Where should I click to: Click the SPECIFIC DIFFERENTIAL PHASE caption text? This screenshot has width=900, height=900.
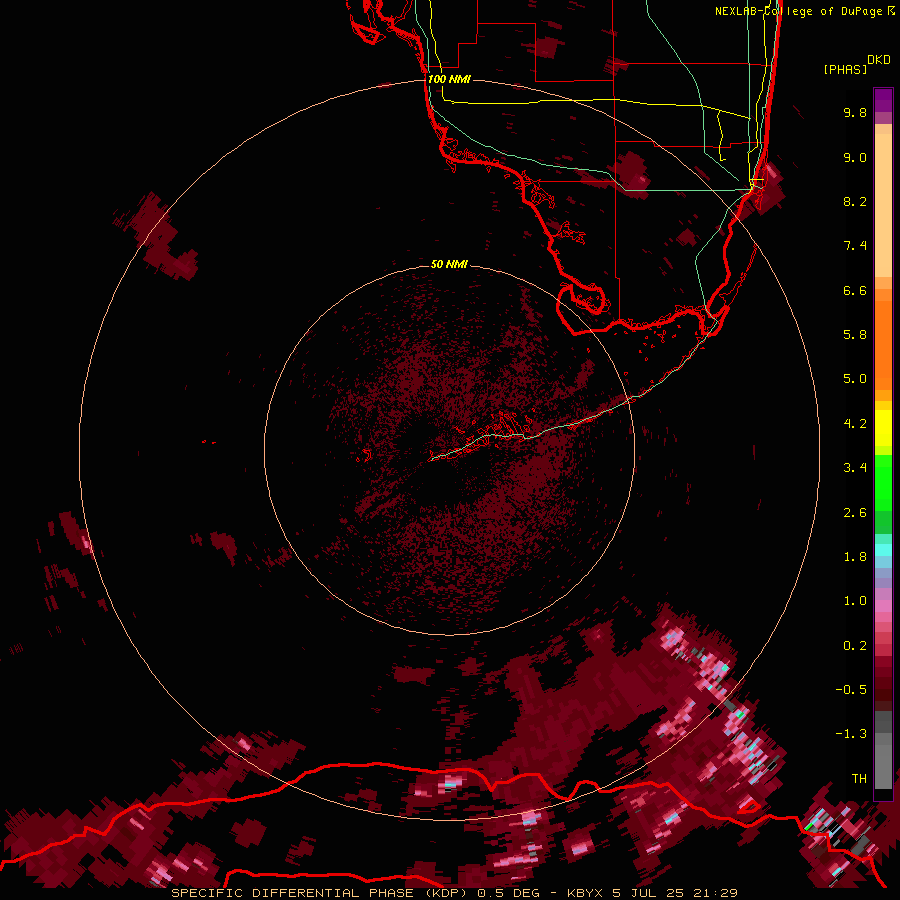(293, 893)
